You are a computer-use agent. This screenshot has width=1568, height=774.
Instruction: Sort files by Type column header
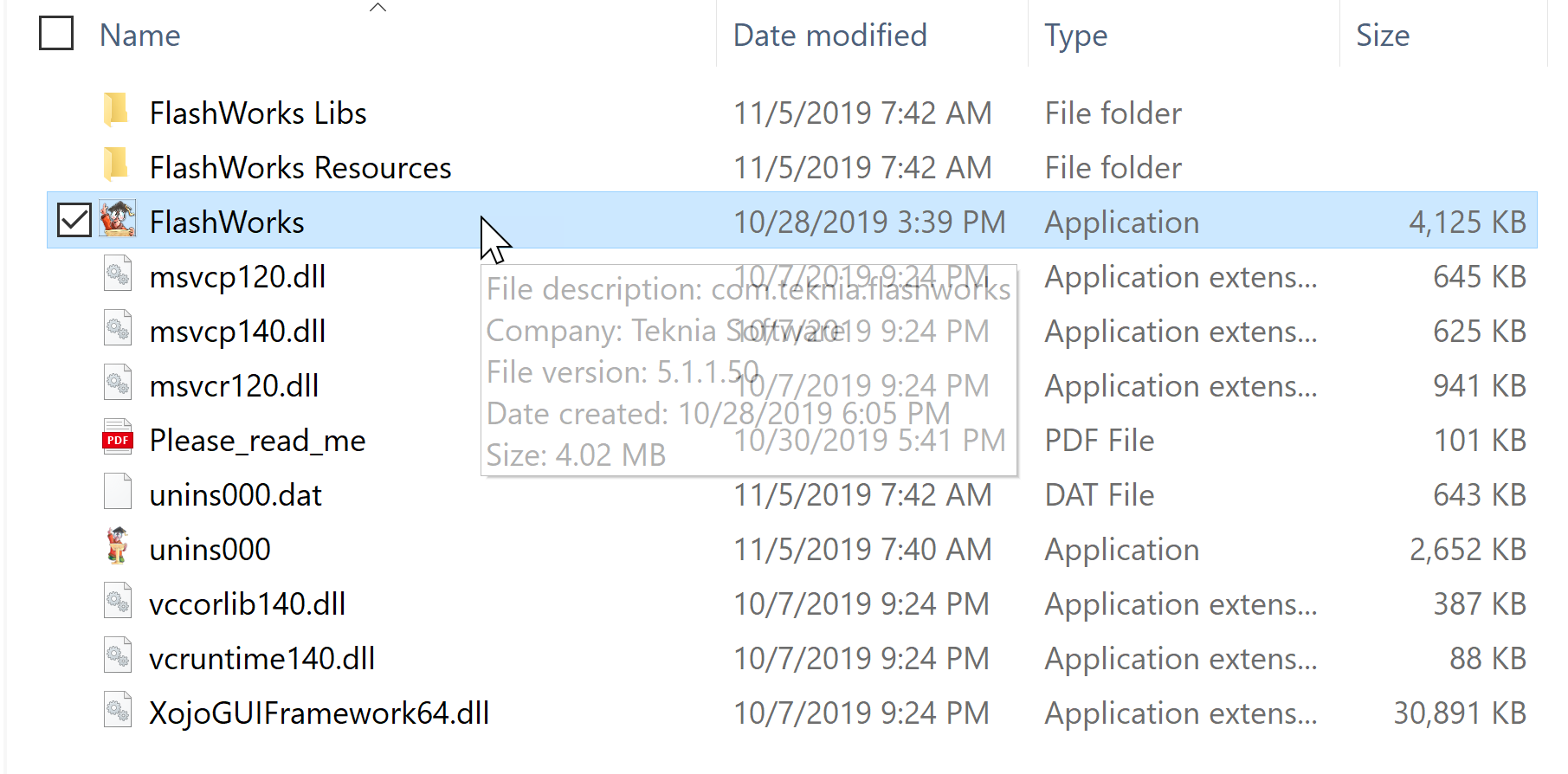click(1075, 35)
